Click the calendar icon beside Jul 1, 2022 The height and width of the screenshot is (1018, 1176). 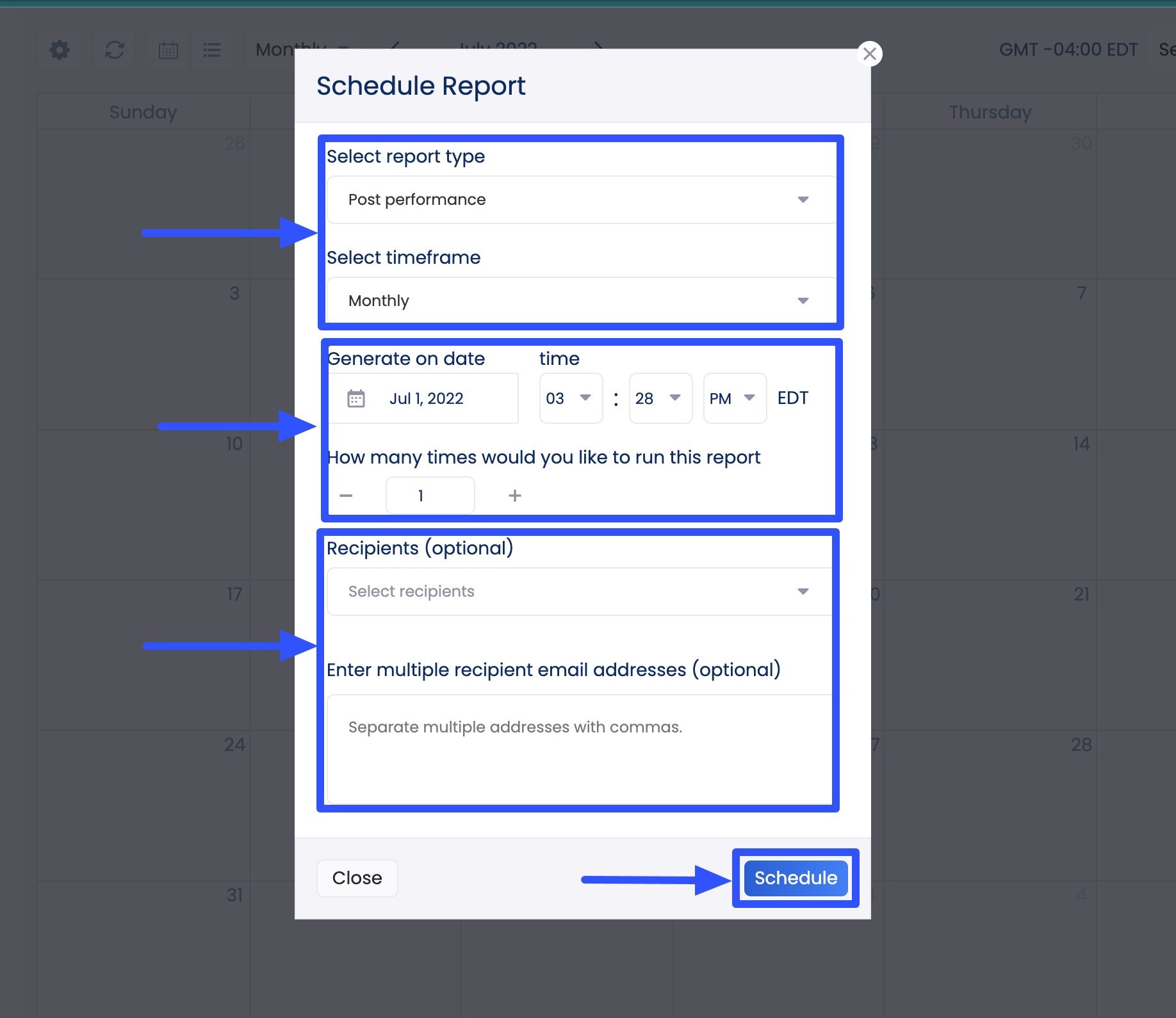coord(357,398)
